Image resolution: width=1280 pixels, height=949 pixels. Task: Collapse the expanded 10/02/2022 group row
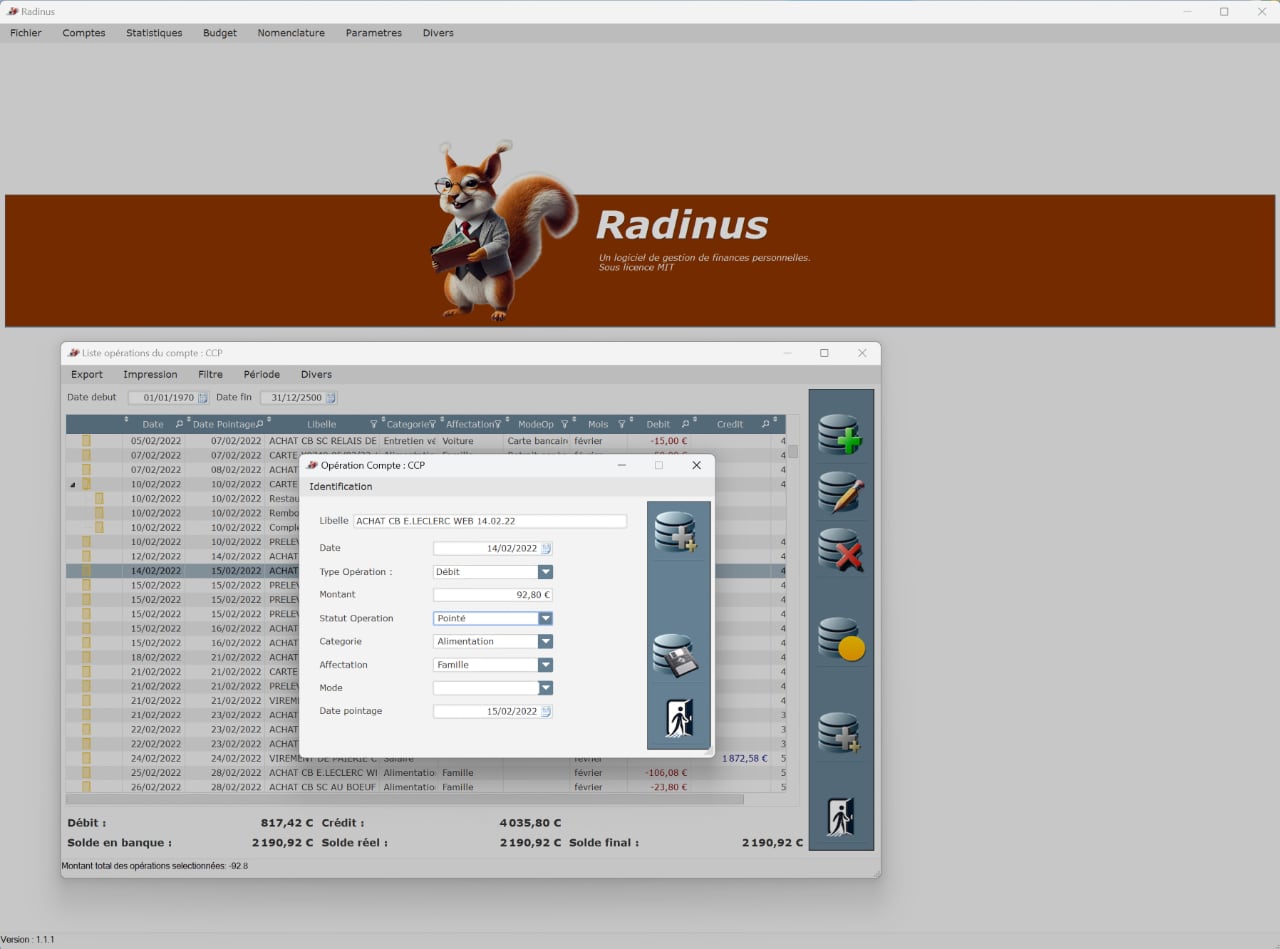tap(71, 482)
